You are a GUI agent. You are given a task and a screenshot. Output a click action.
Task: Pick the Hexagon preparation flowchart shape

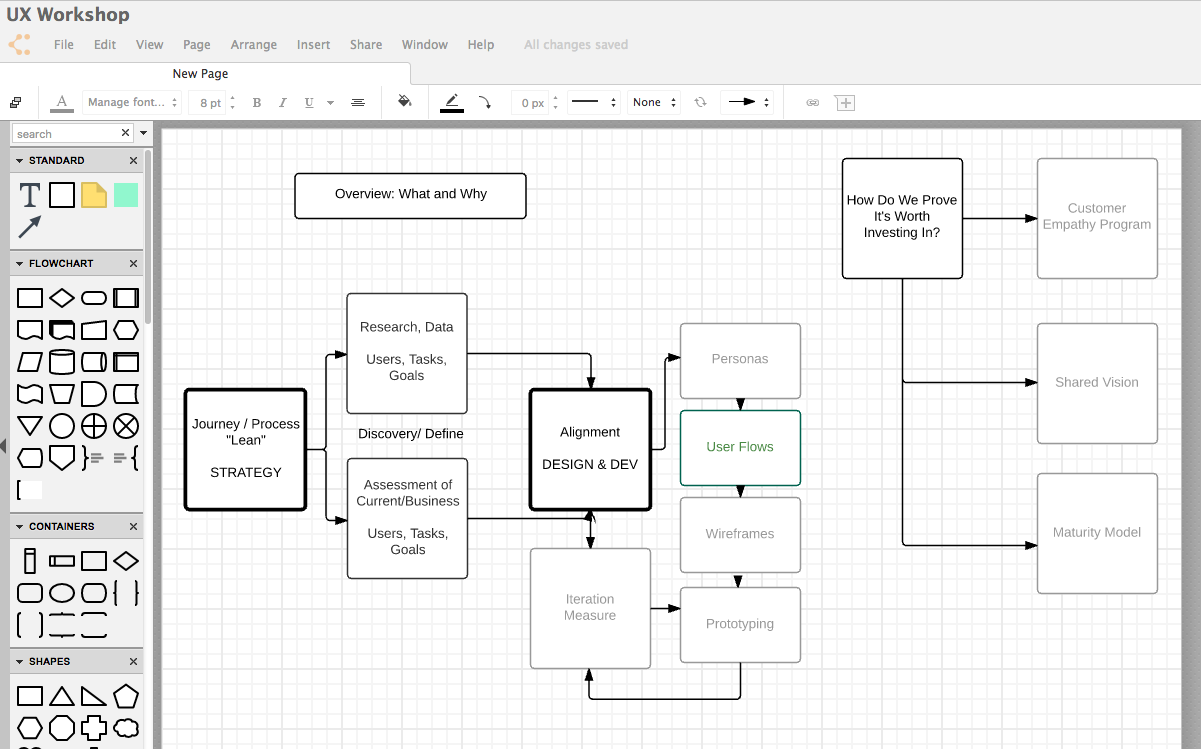point(126,330)
